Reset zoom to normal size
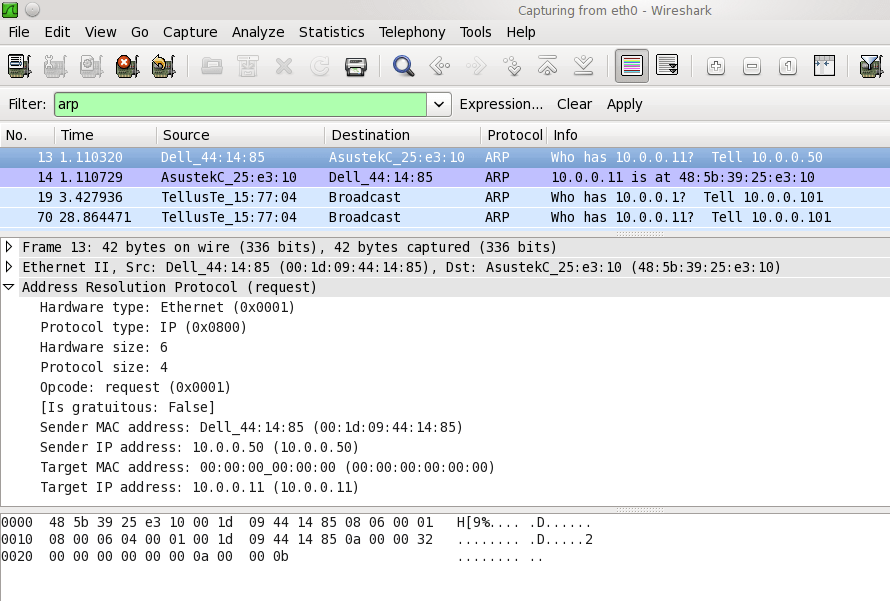Screen dimensions: 890x601 (788, 66)
